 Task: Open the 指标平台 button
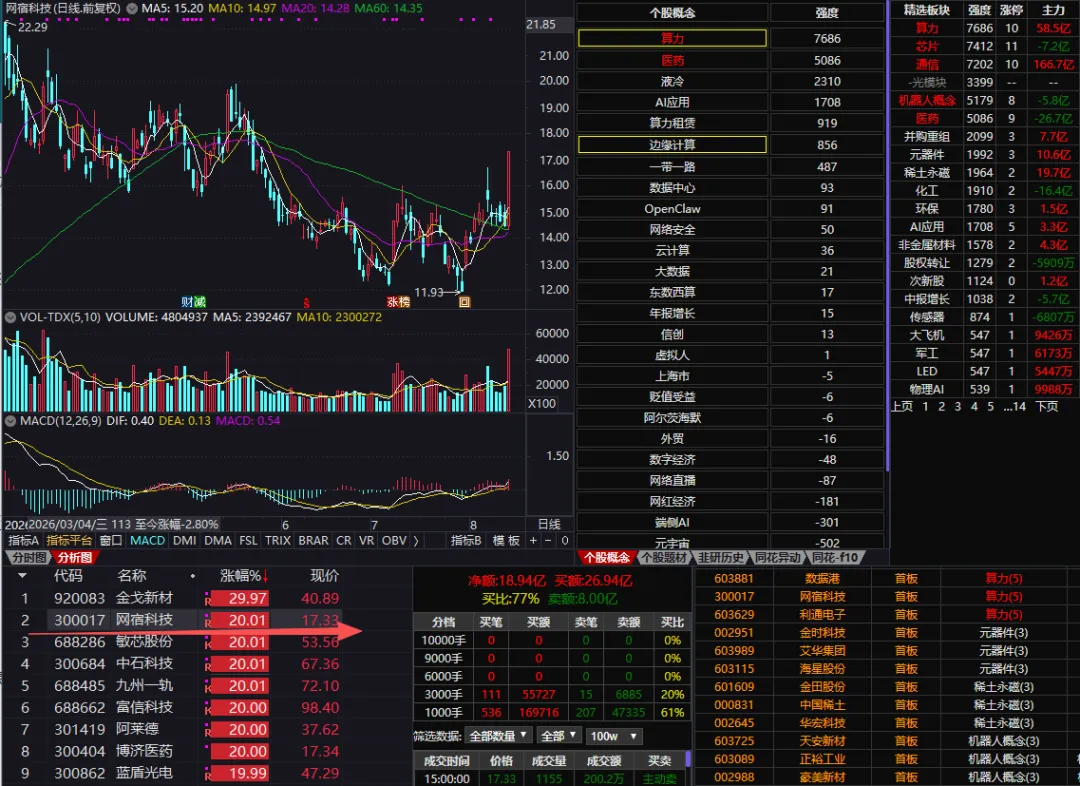pos(69,541)
